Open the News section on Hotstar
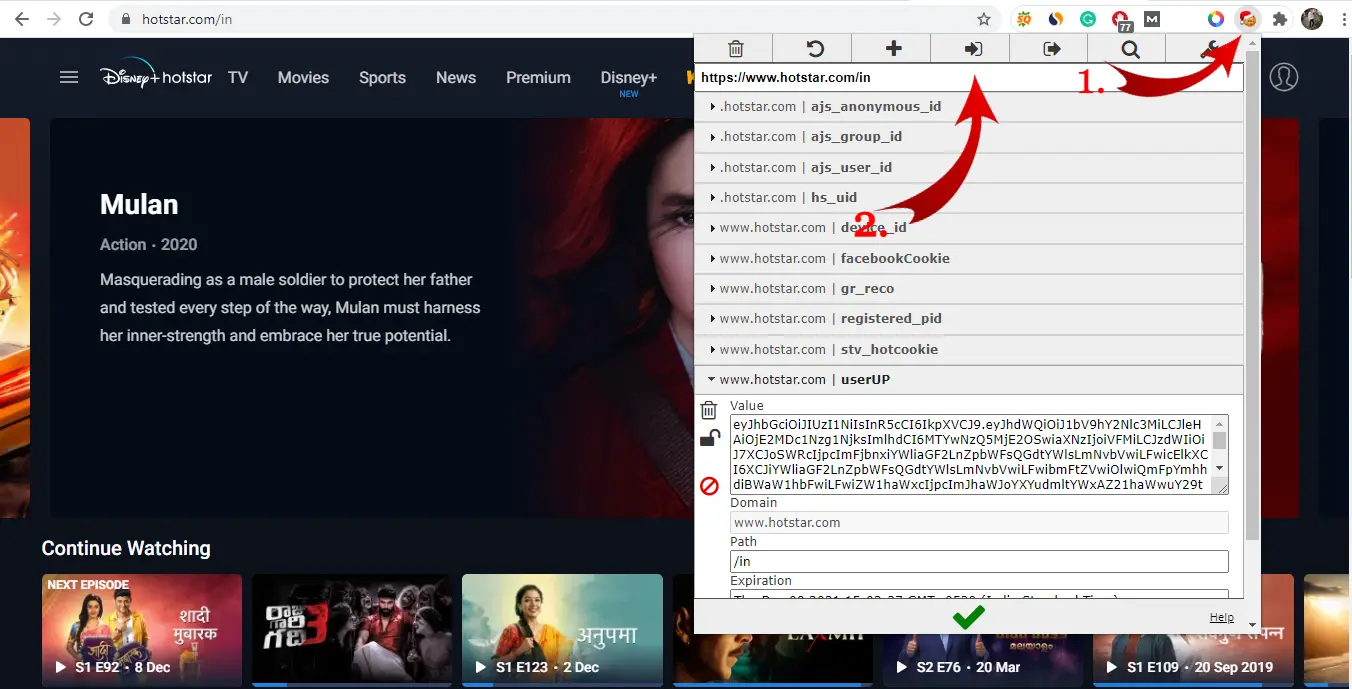Screen dimensions: 1352x689 (x=456, y=77)
